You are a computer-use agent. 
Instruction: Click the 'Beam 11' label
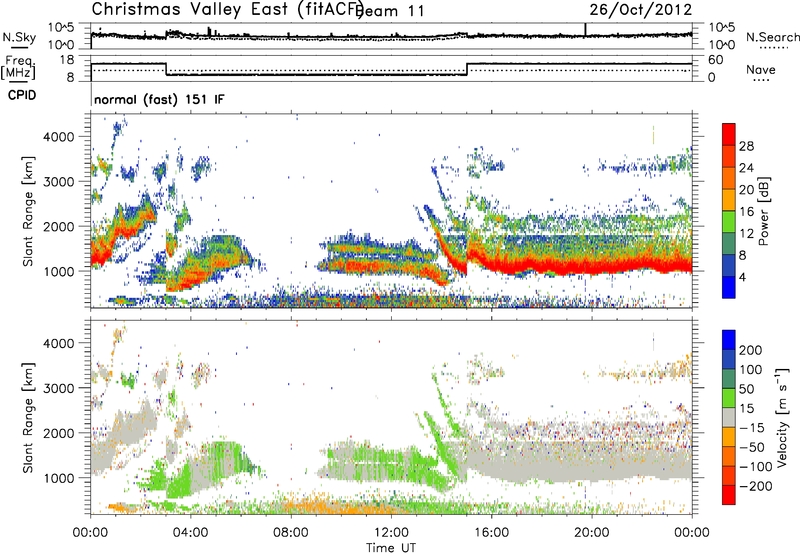pyautogui.click(x=390, y=11)
